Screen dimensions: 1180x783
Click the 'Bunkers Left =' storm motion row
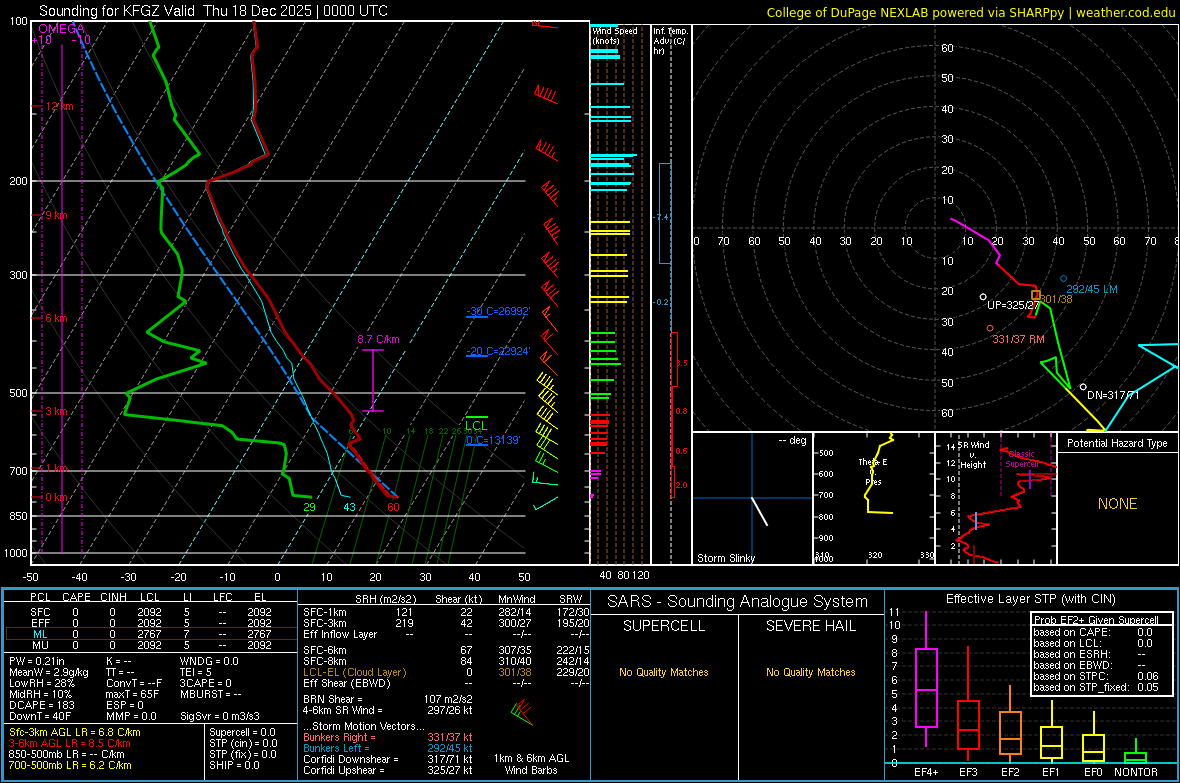tap(388, 748)
